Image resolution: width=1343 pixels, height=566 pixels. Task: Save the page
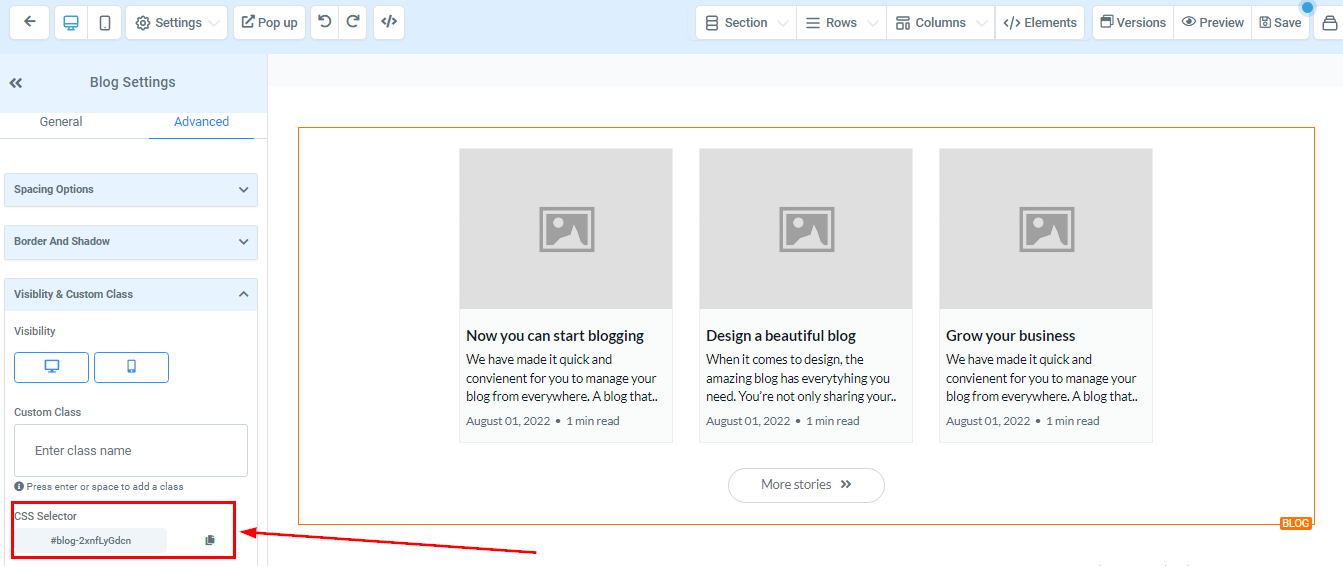pos(1280,22)
